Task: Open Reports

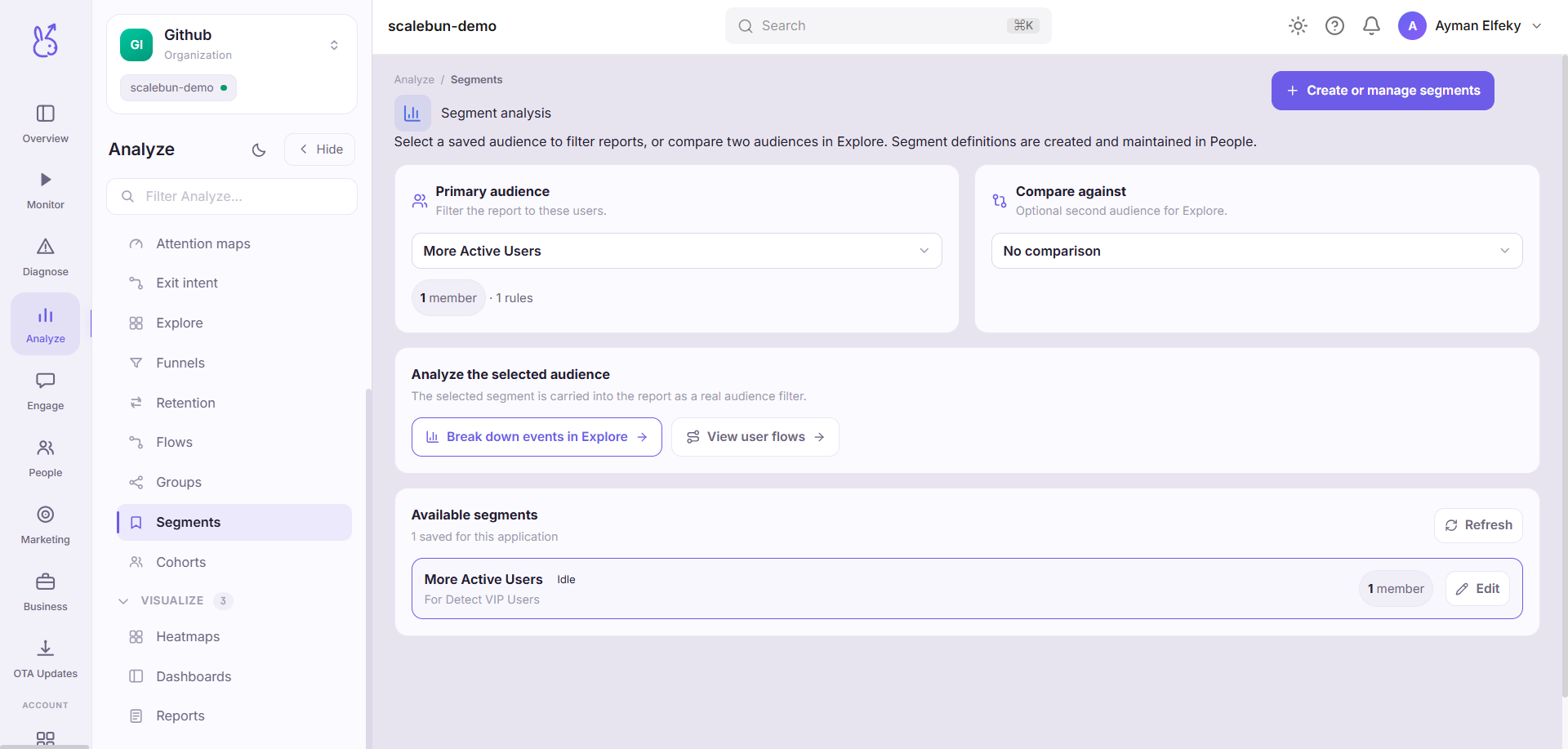Action: [x=234, y=716]
